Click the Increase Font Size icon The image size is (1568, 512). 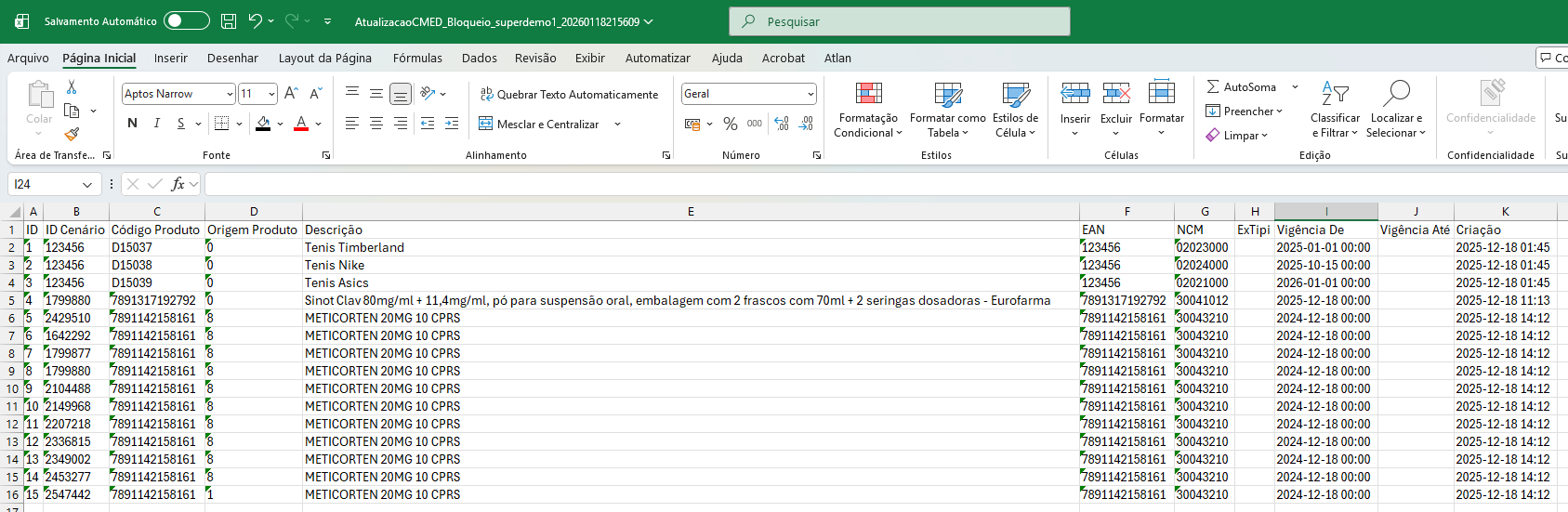[x=291, y=94]
